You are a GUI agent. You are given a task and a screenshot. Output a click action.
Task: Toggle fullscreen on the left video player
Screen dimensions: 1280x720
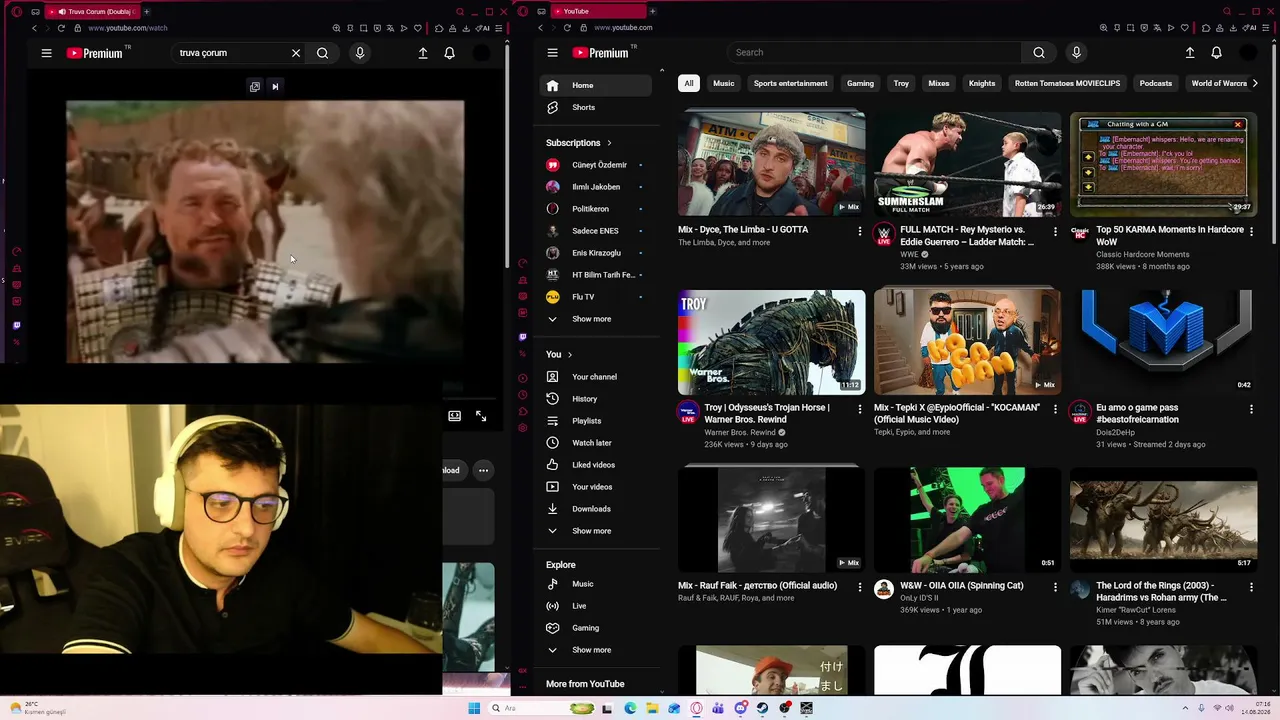(481, 416)
